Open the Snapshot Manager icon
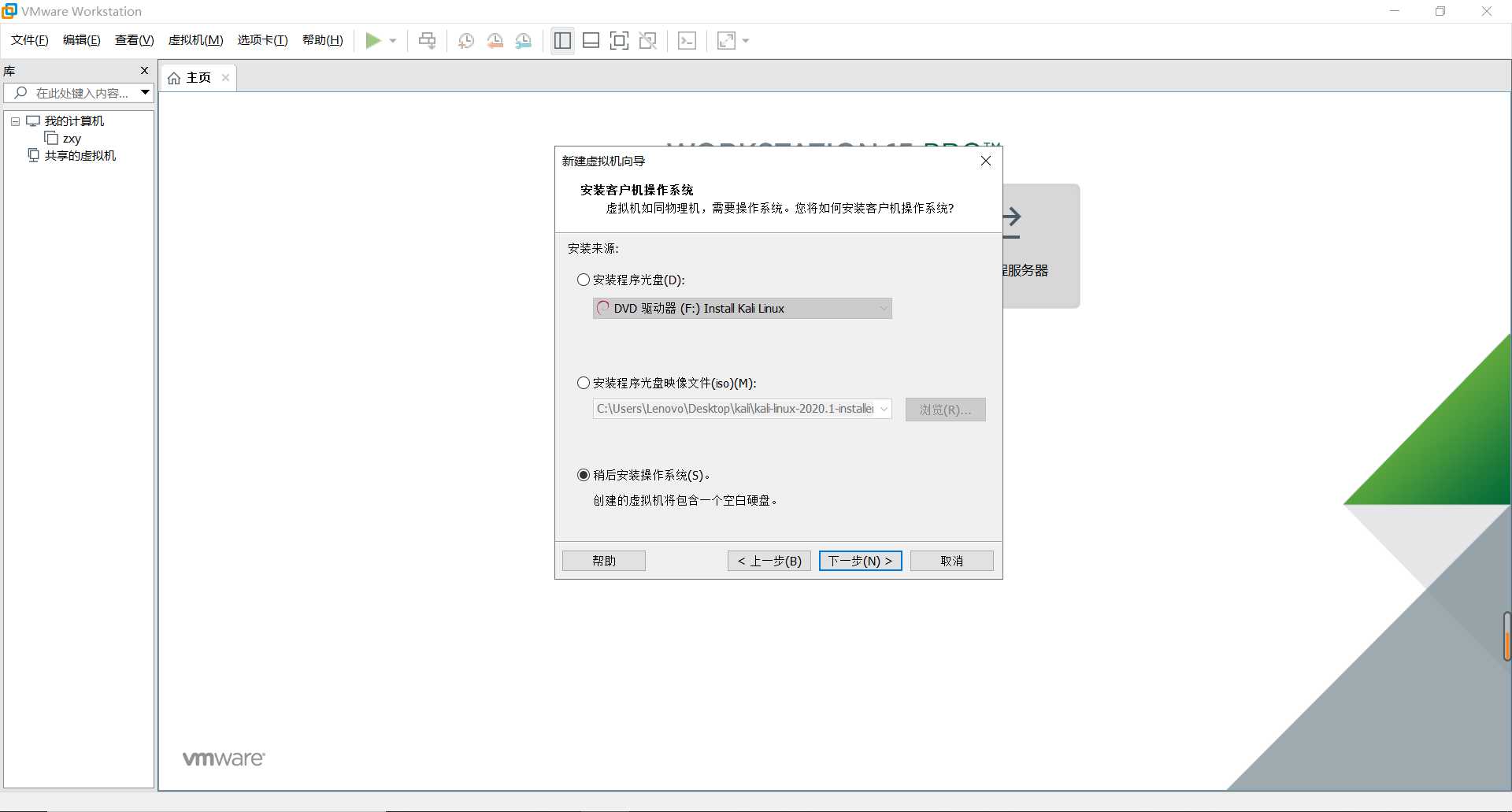Viewport: 1512px width, 812px height. (523, 41)
